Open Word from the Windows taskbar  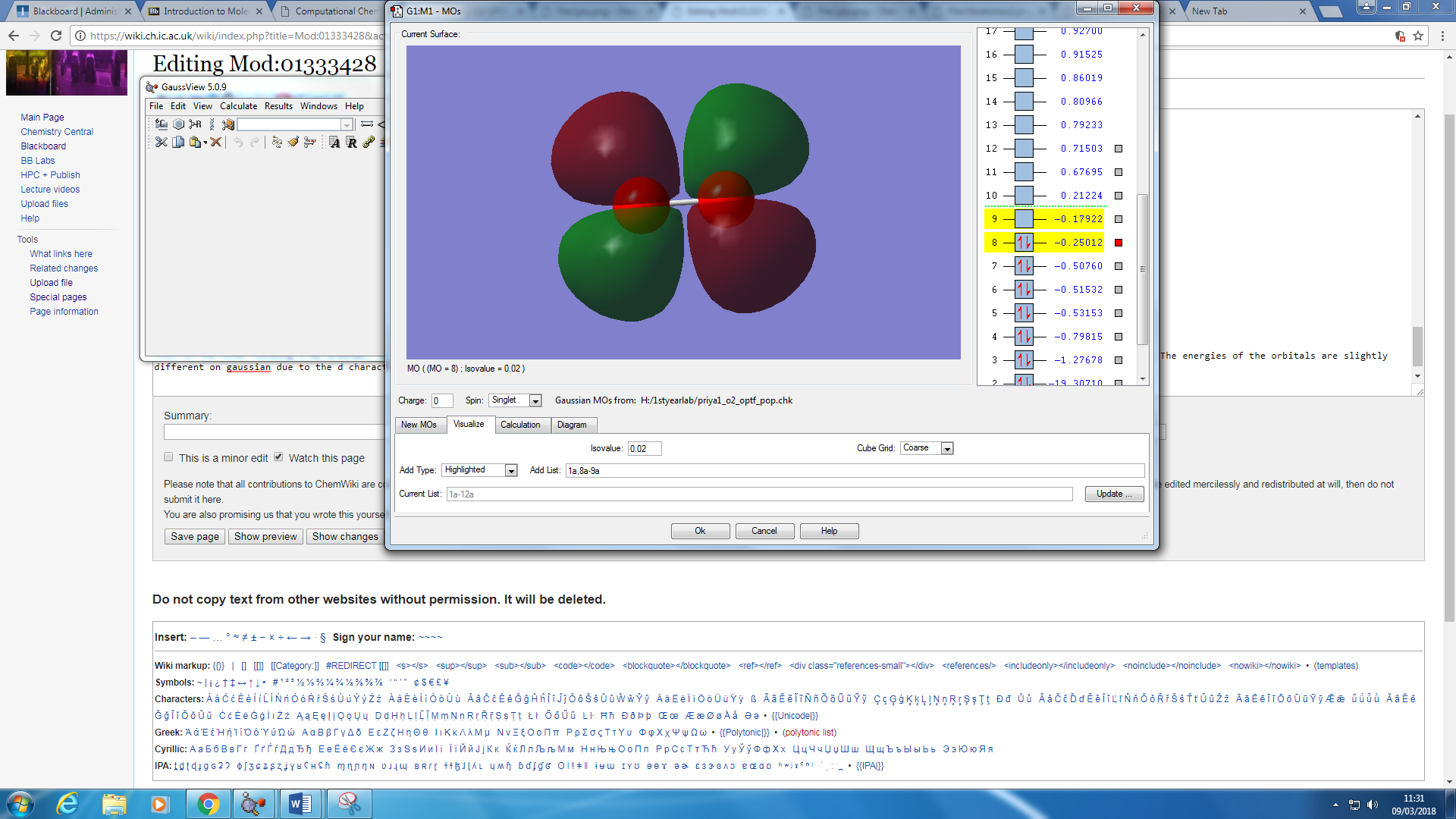point(301,804)
